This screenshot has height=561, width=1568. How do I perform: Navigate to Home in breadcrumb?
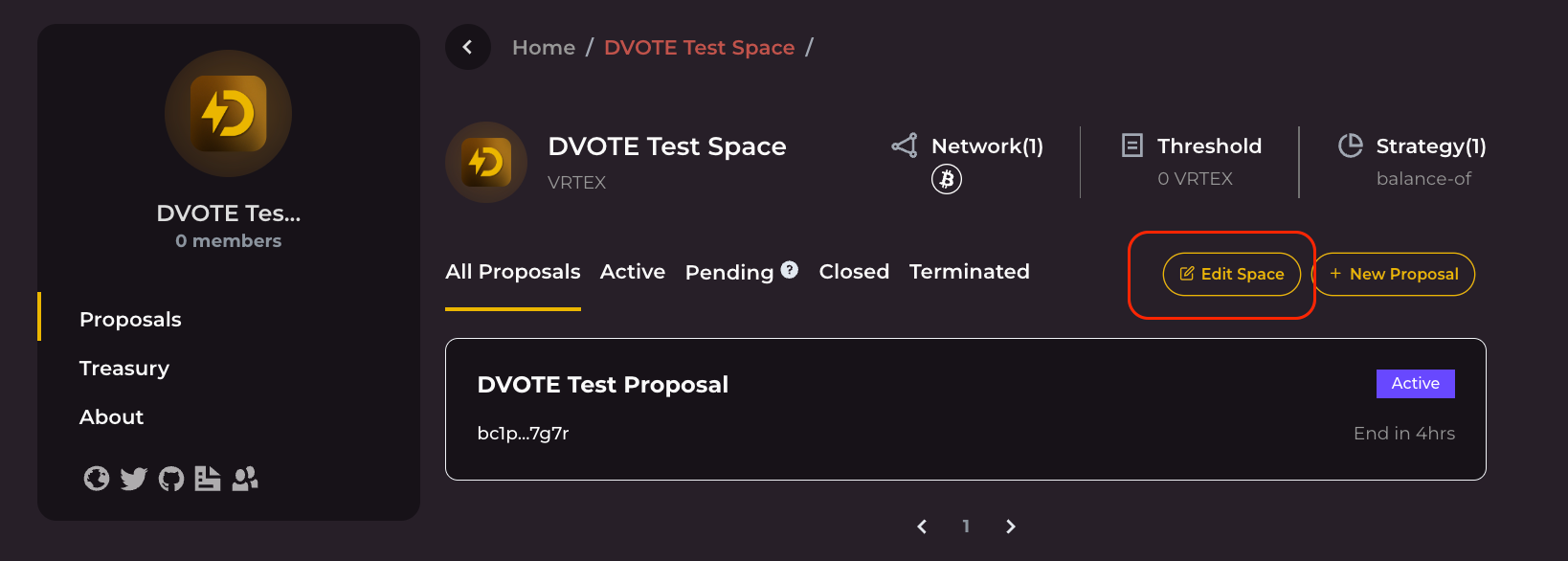544,48
